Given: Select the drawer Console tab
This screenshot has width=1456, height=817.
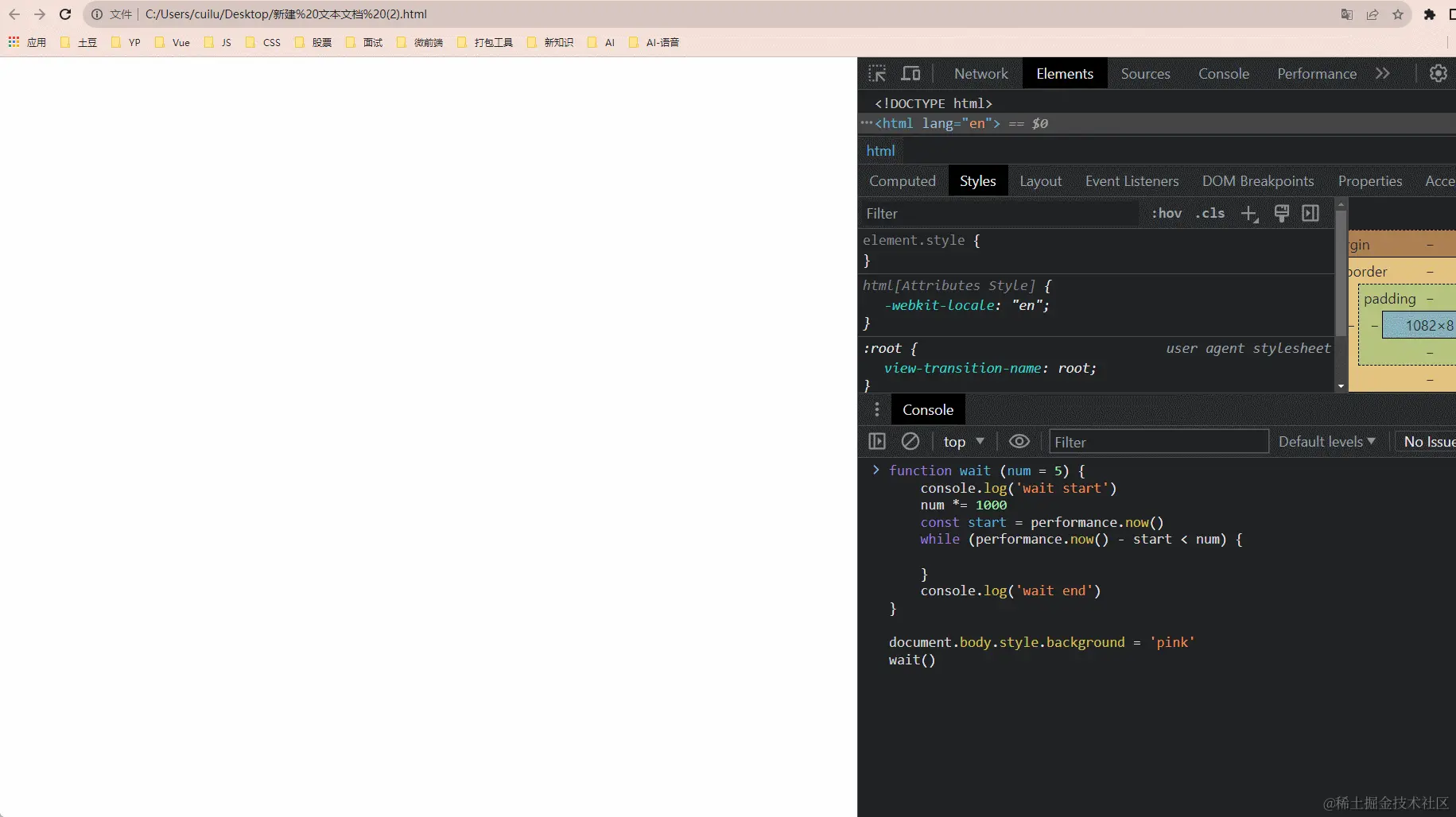Looking at the screenshot, I should tap(928, 409).
